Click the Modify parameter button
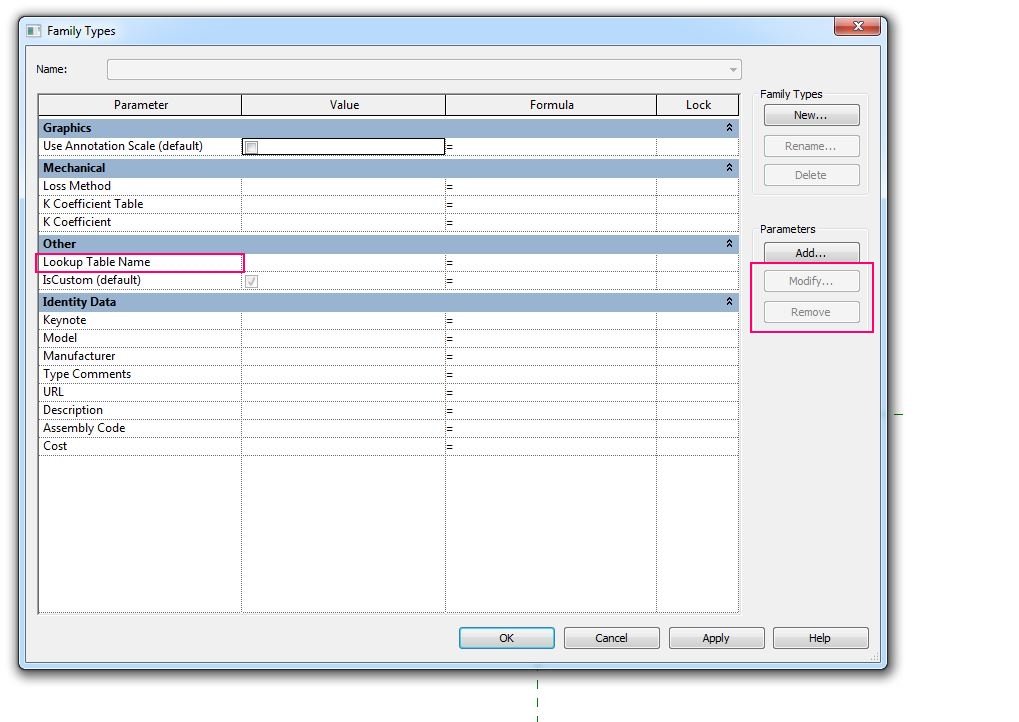This screenshot has width=1019, height=722. (810, 281)
